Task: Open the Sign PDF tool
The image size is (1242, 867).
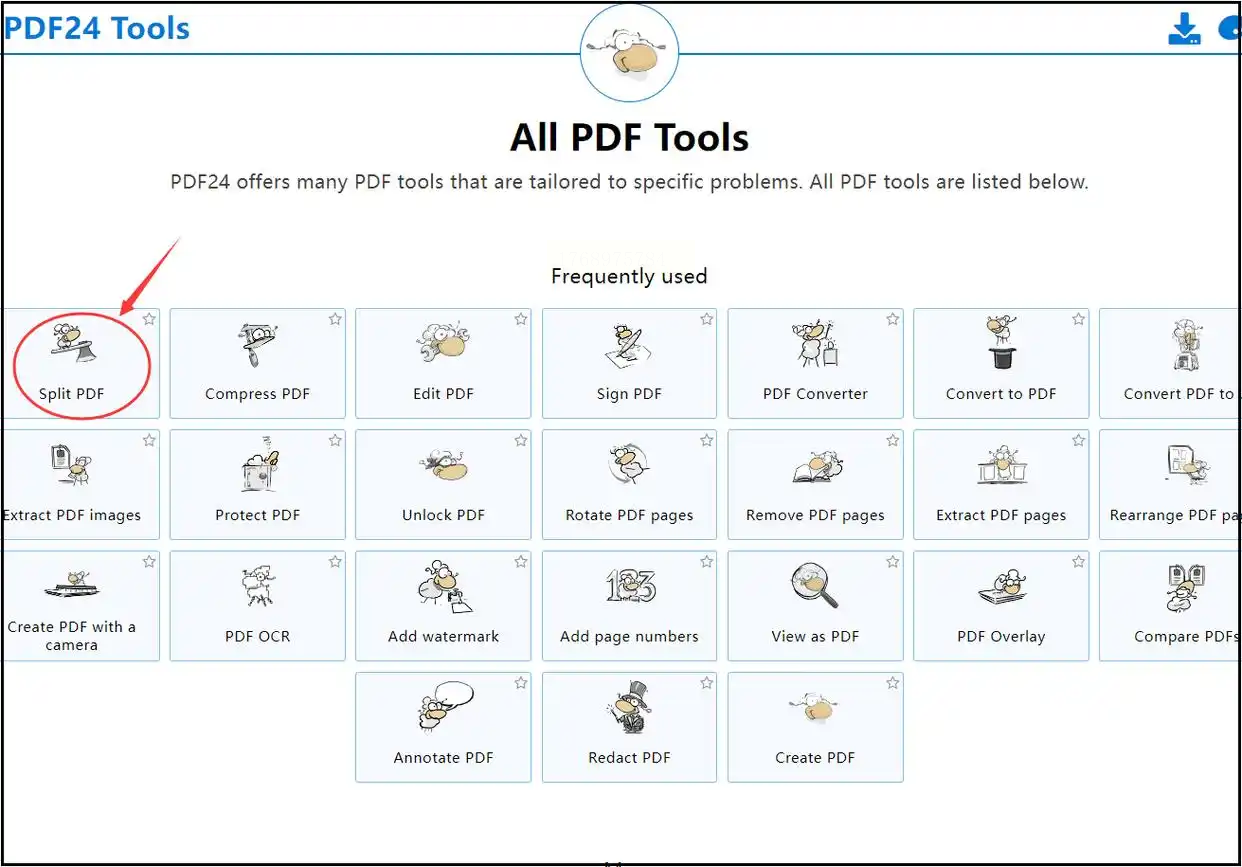Action: tap(629, 363)
